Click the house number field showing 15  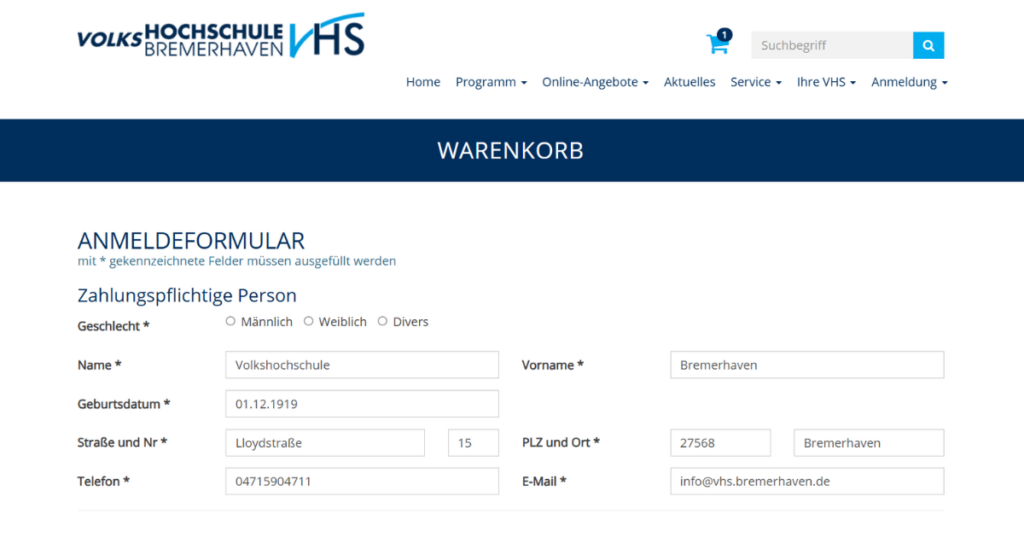click(x=473, y=443)
